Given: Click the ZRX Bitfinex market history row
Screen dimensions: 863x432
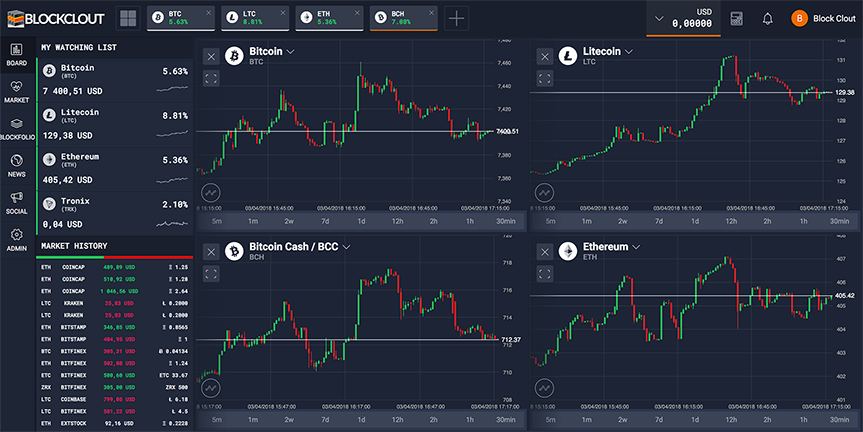Looking at the screenshot, I should 115,387.
